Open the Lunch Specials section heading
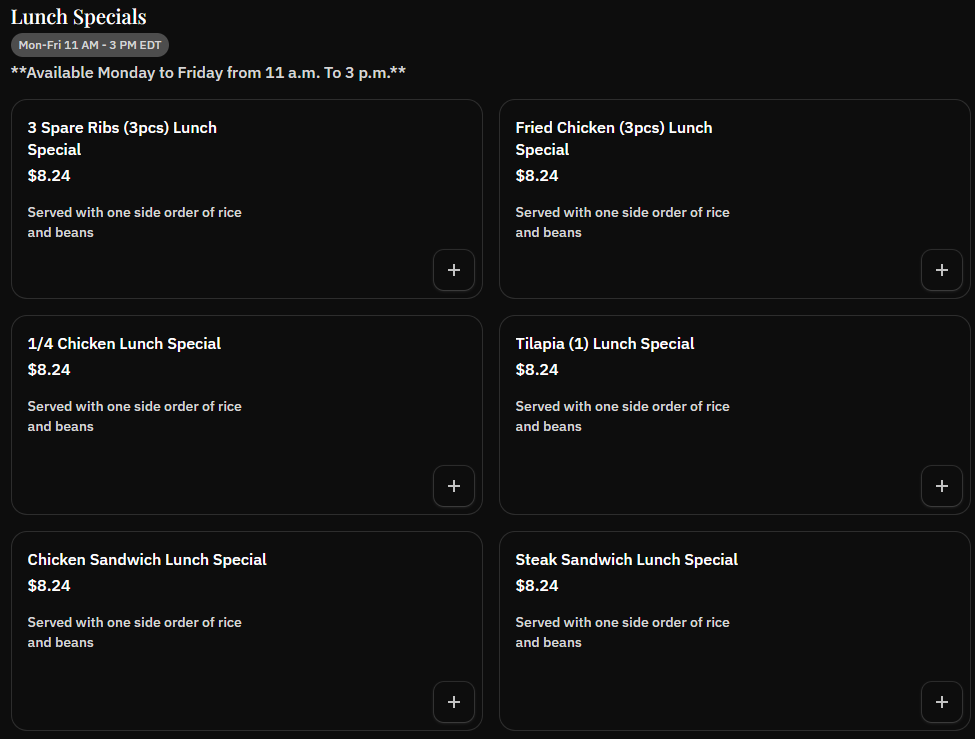 (78, 17)
